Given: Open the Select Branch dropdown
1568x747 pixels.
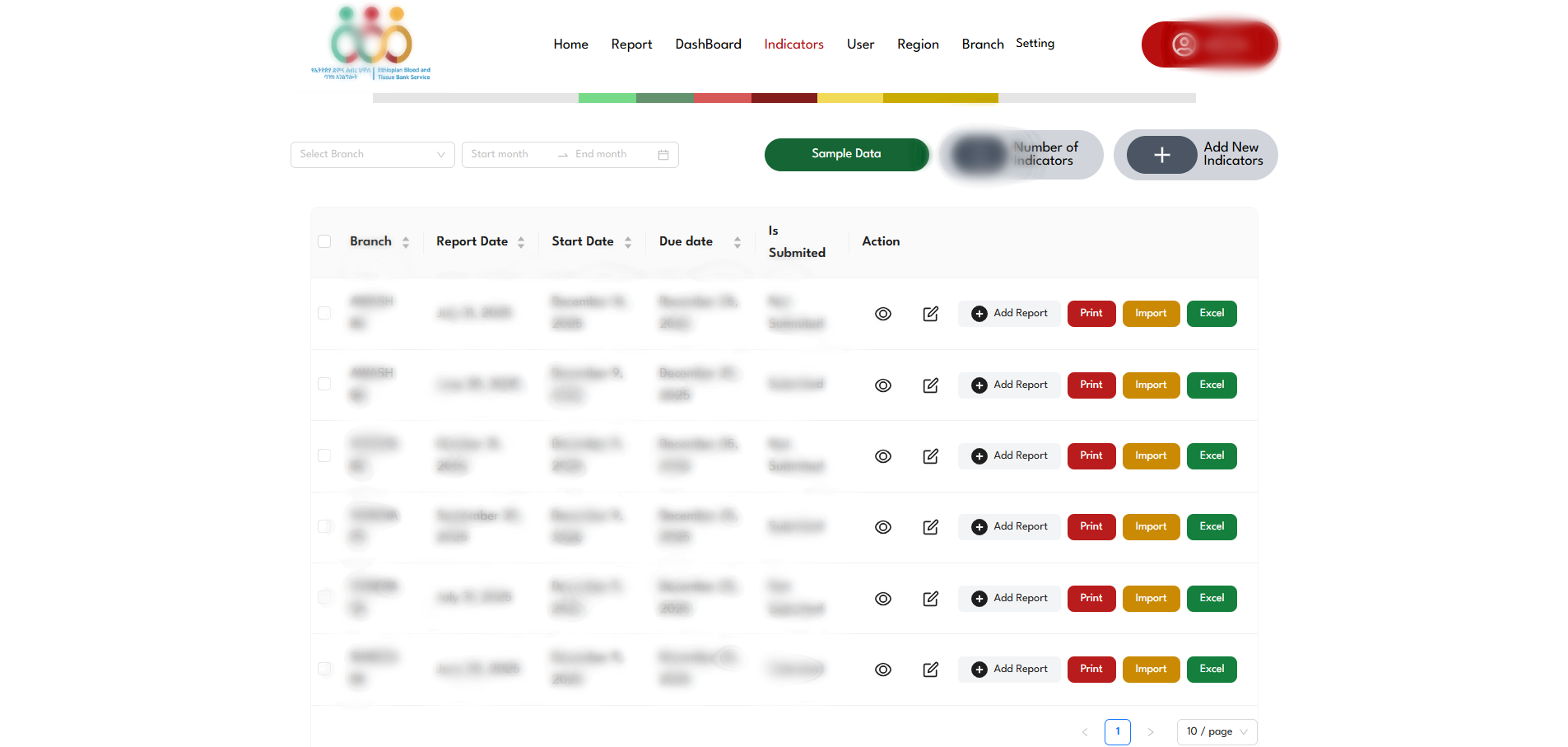Looking at the screenshot, I should coord(372,155).
